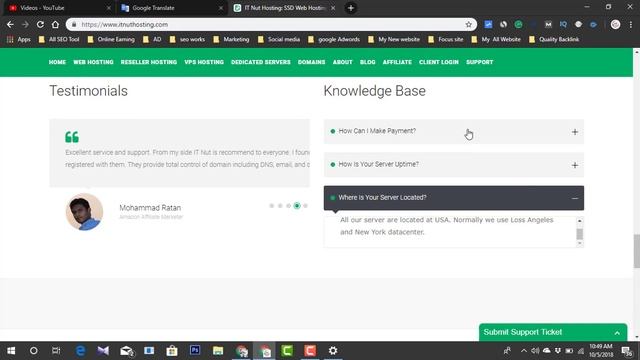640x360 pixels.
Task: Open DOMAINS in the site navigation
Action: [311, 62]
